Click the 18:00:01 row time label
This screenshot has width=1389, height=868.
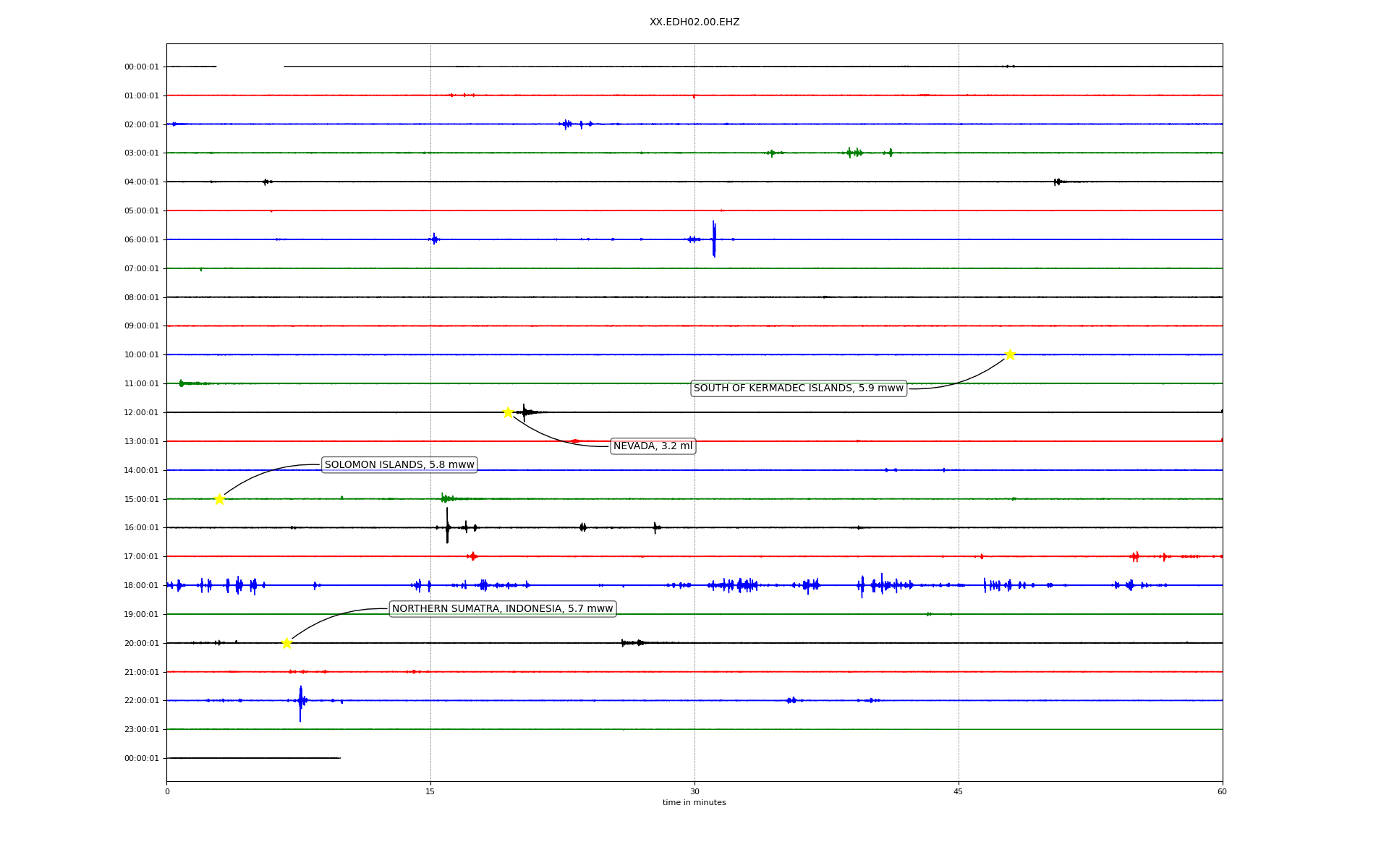click(141, 585)
